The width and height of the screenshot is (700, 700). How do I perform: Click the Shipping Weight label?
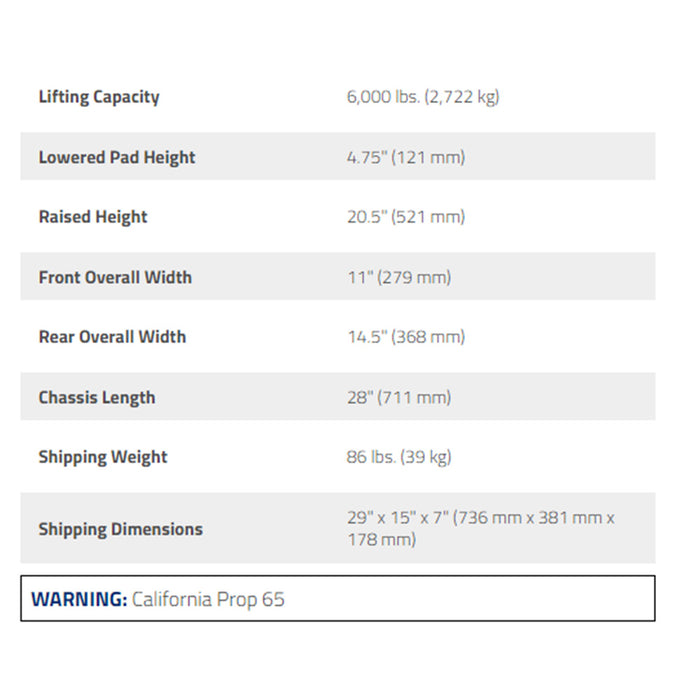coord(103,457)
